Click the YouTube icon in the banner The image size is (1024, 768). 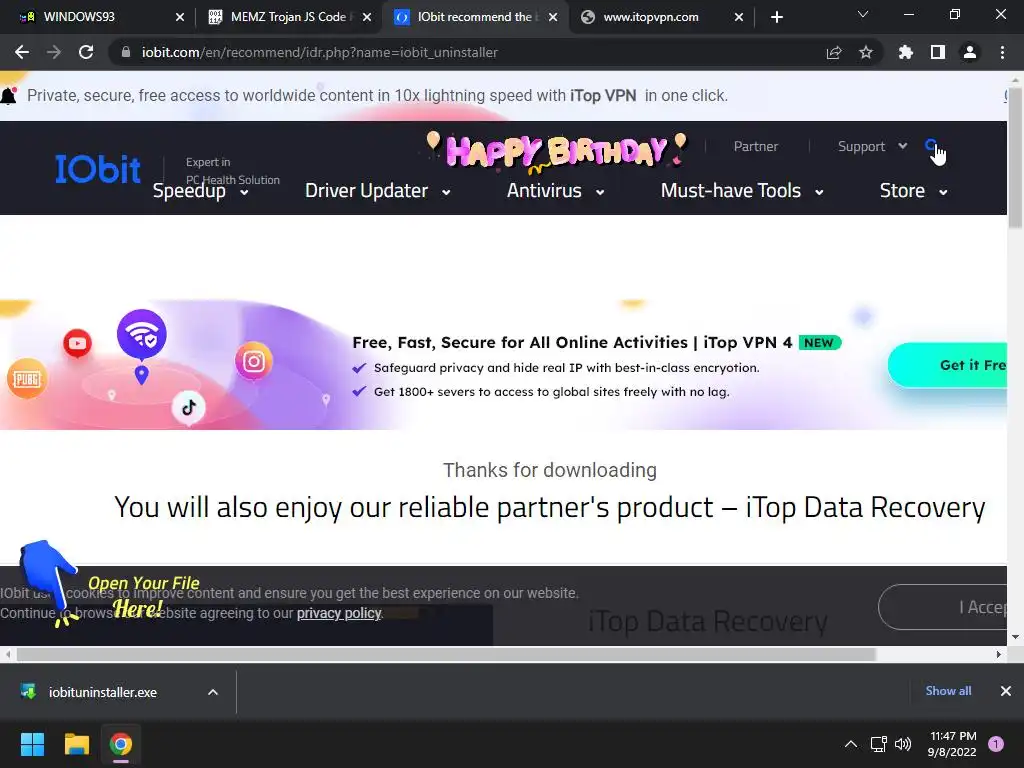pos(77,343)
